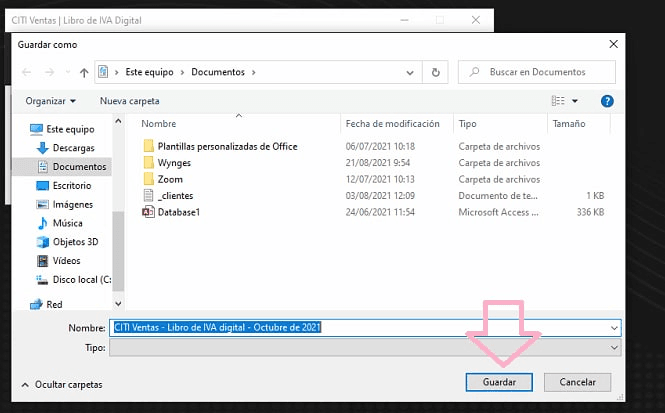Click Nueva carpeta in toolbar
This screenshot has height=413, width=665.
[x=129, y=101]
